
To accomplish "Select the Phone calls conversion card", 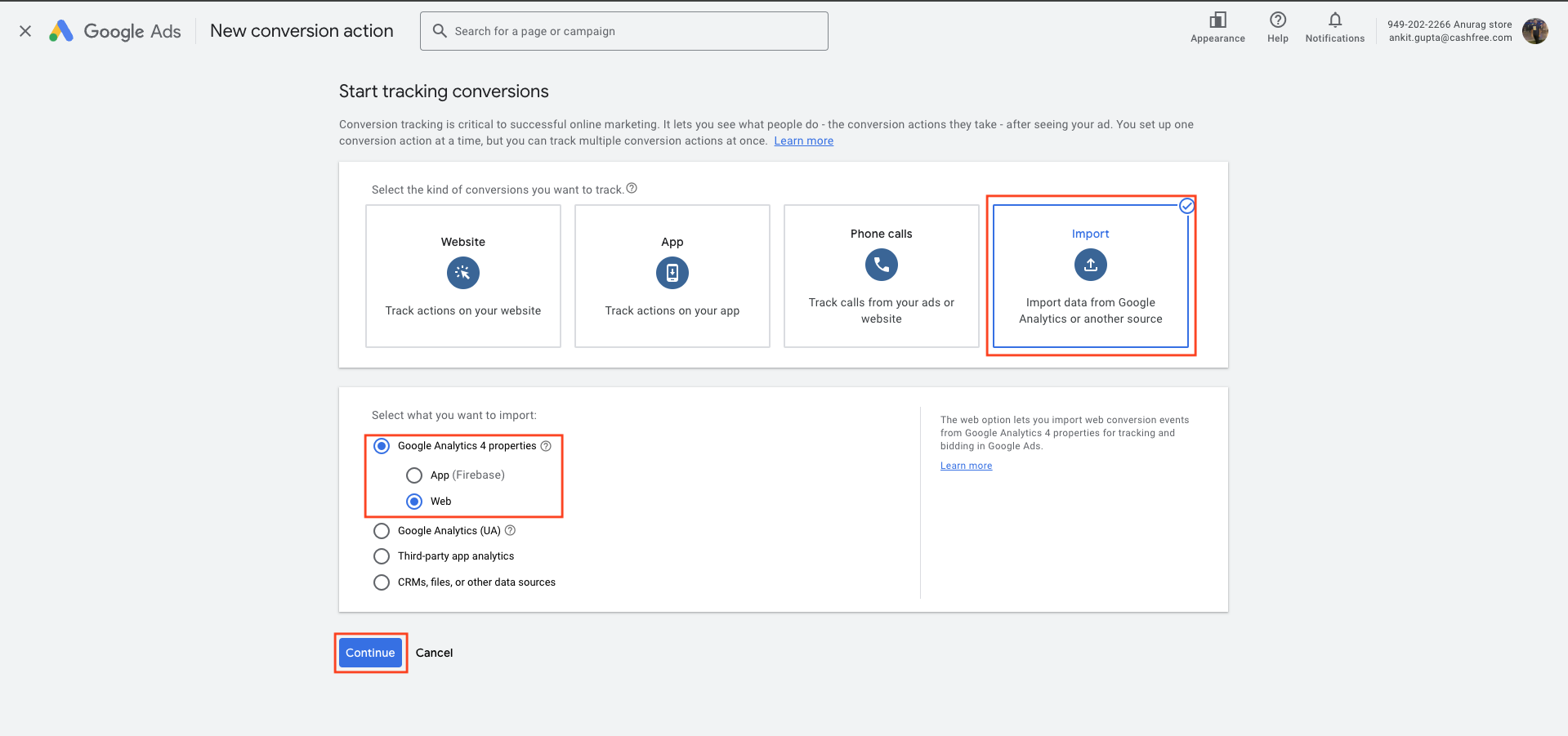I will click(882, 276).
